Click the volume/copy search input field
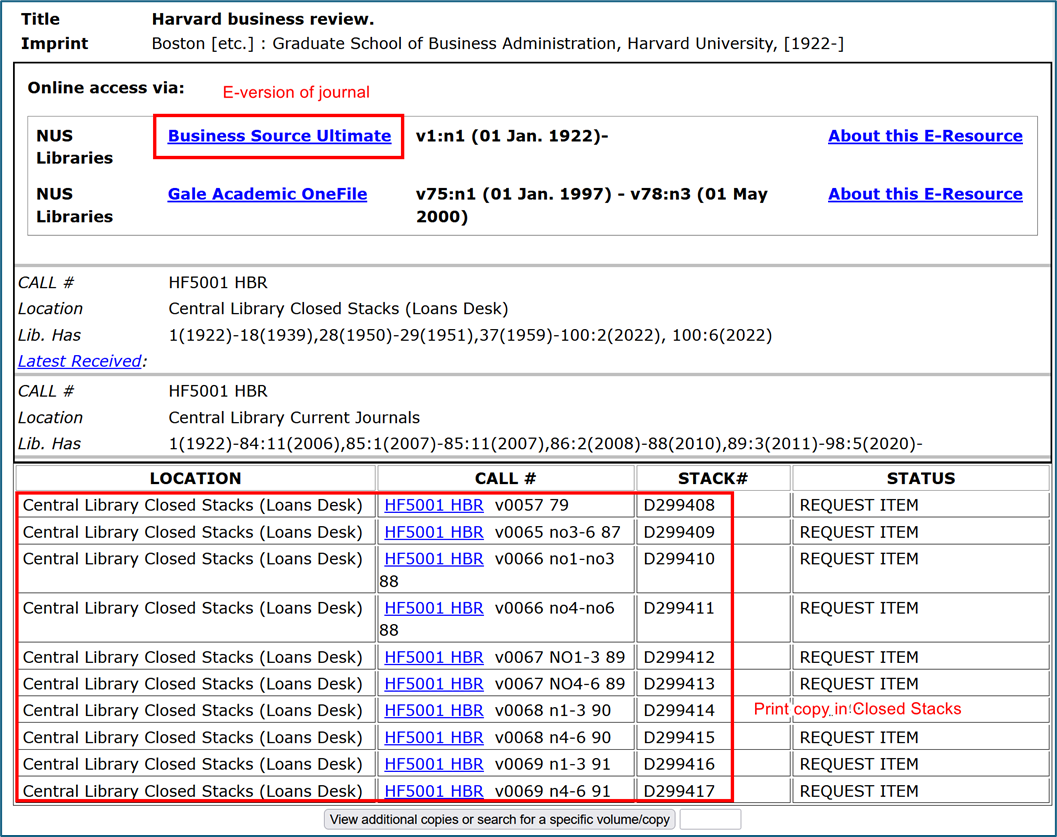This screenshot has width=1057, height=837. point(710,820)
